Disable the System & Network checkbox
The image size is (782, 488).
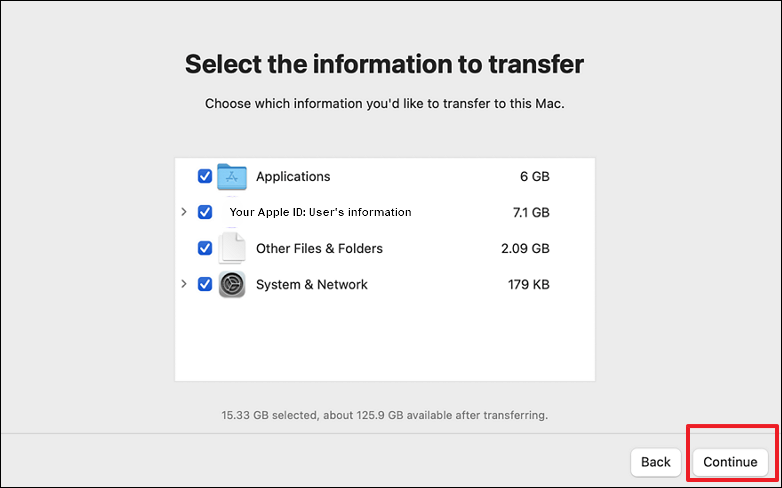(x=205, y=284)
